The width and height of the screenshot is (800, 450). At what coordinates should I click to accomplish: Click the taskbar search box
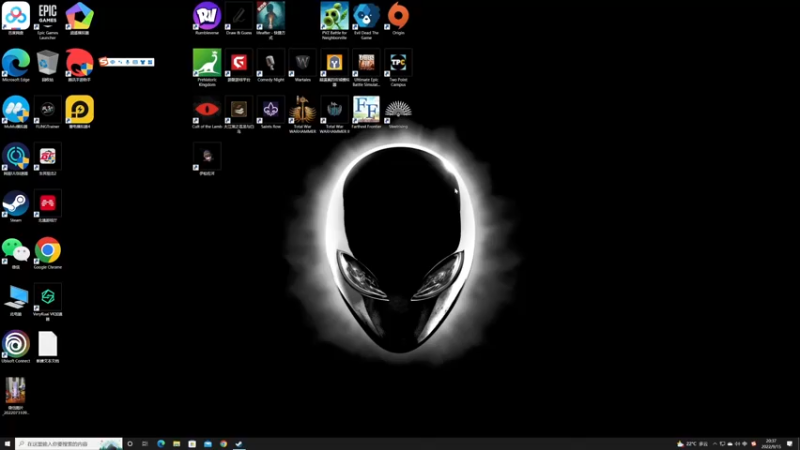pos(69,444)
